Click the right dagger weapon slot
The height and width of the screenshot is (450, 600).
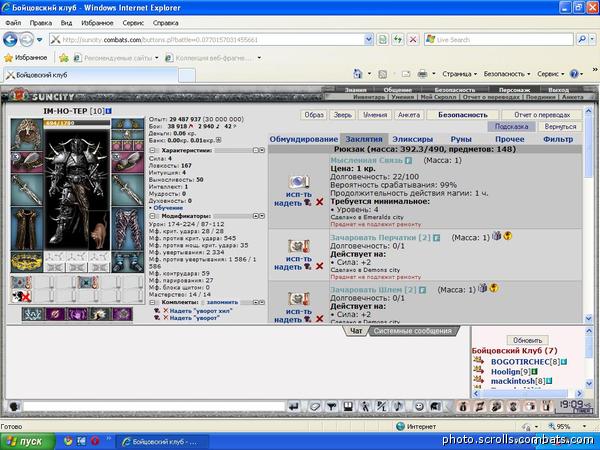(x=127, y=190)
